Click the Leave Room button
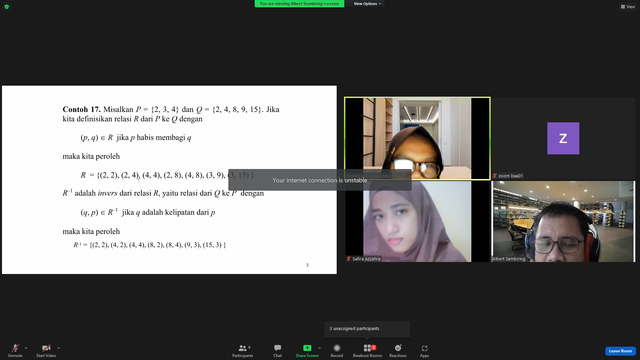The width and height of the screenshot is (640, 360). pyautogui.click(x=620, y=351)
